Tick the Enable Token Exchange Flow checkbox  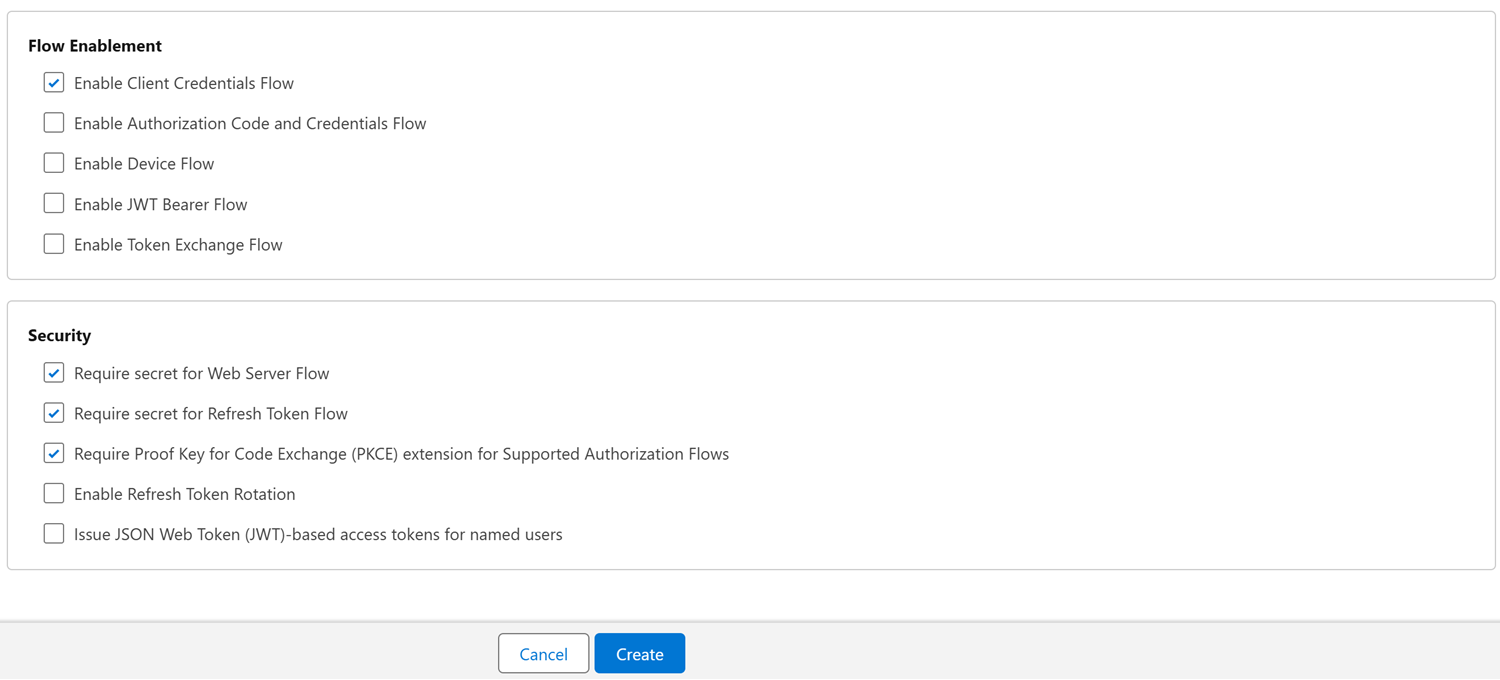pos(54,244)
